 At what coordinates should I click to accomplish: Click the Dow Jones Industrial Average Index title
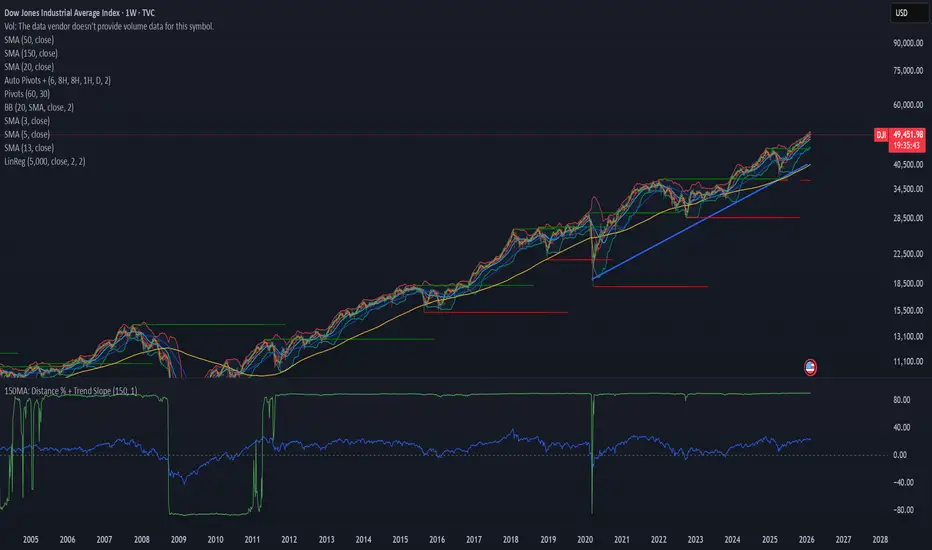coord(80,12)
